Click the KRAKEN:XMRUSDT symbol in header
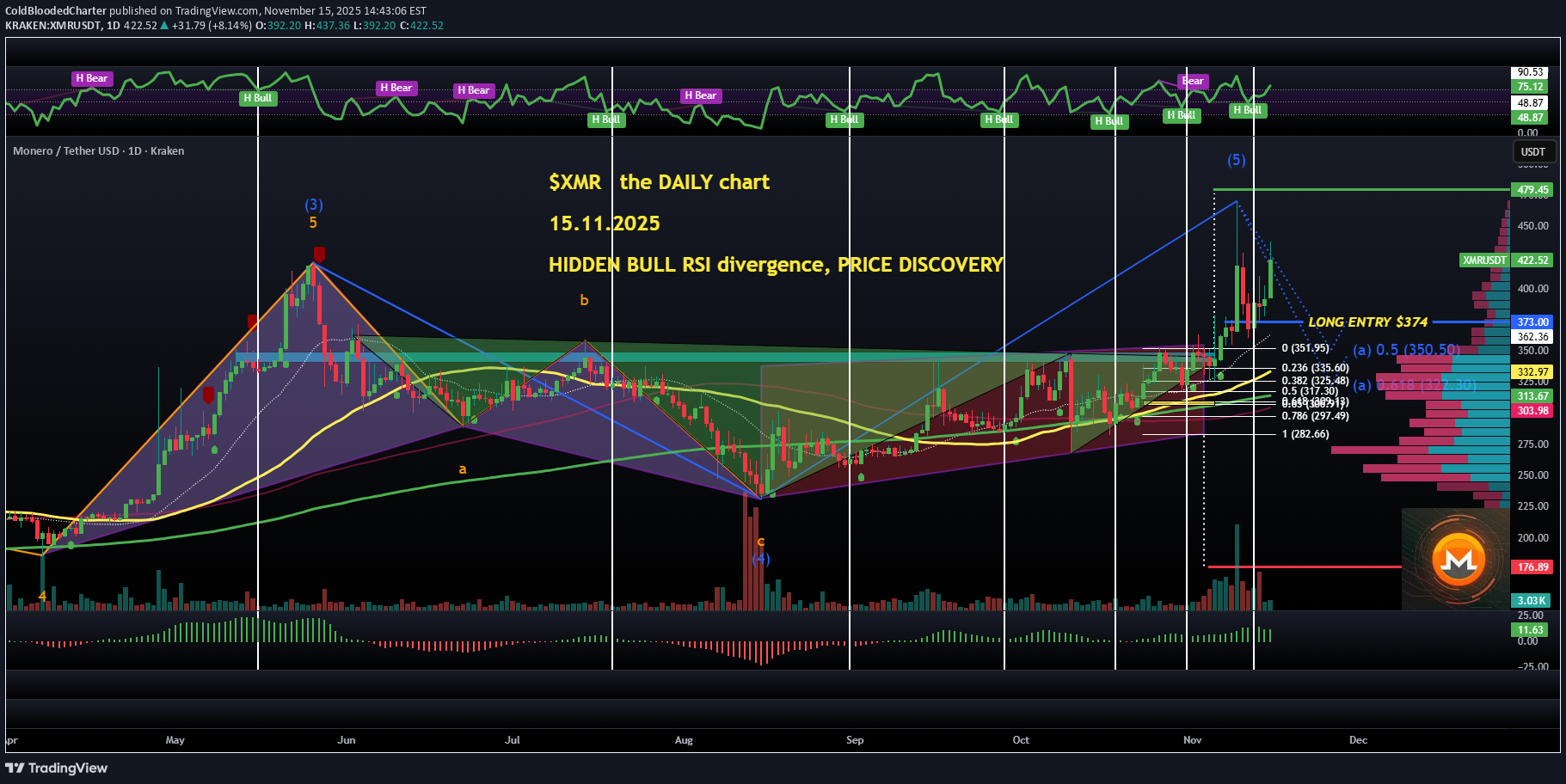This screenshot has width=1566, height=784. pyautogui.click(x=52, y=25)
